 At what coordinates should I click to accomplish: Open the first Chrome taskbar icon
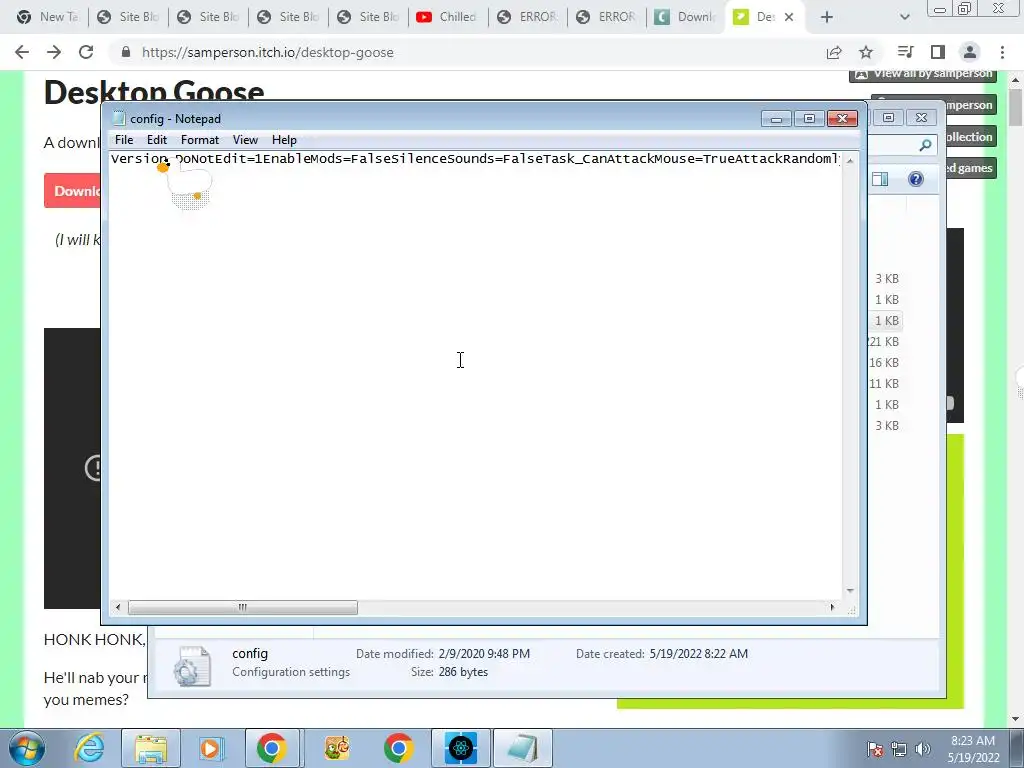[x=272, y=748]
